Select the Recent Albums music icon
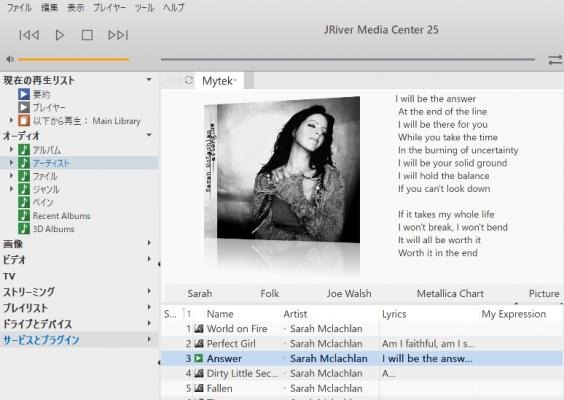The height and width of the screenshot is (400, 564). (x=24, y=215)
